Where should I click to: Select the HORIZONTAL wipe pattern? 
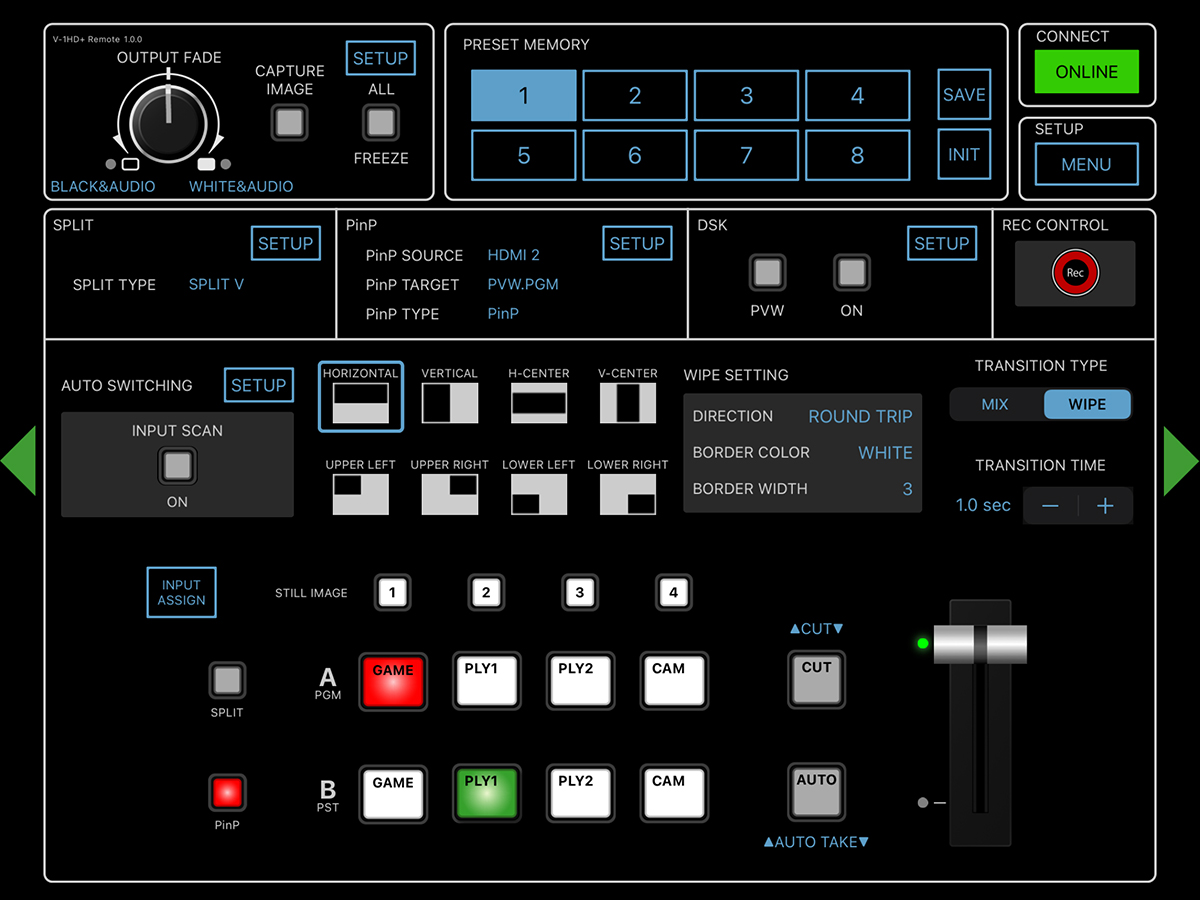[x=361, y=396]
